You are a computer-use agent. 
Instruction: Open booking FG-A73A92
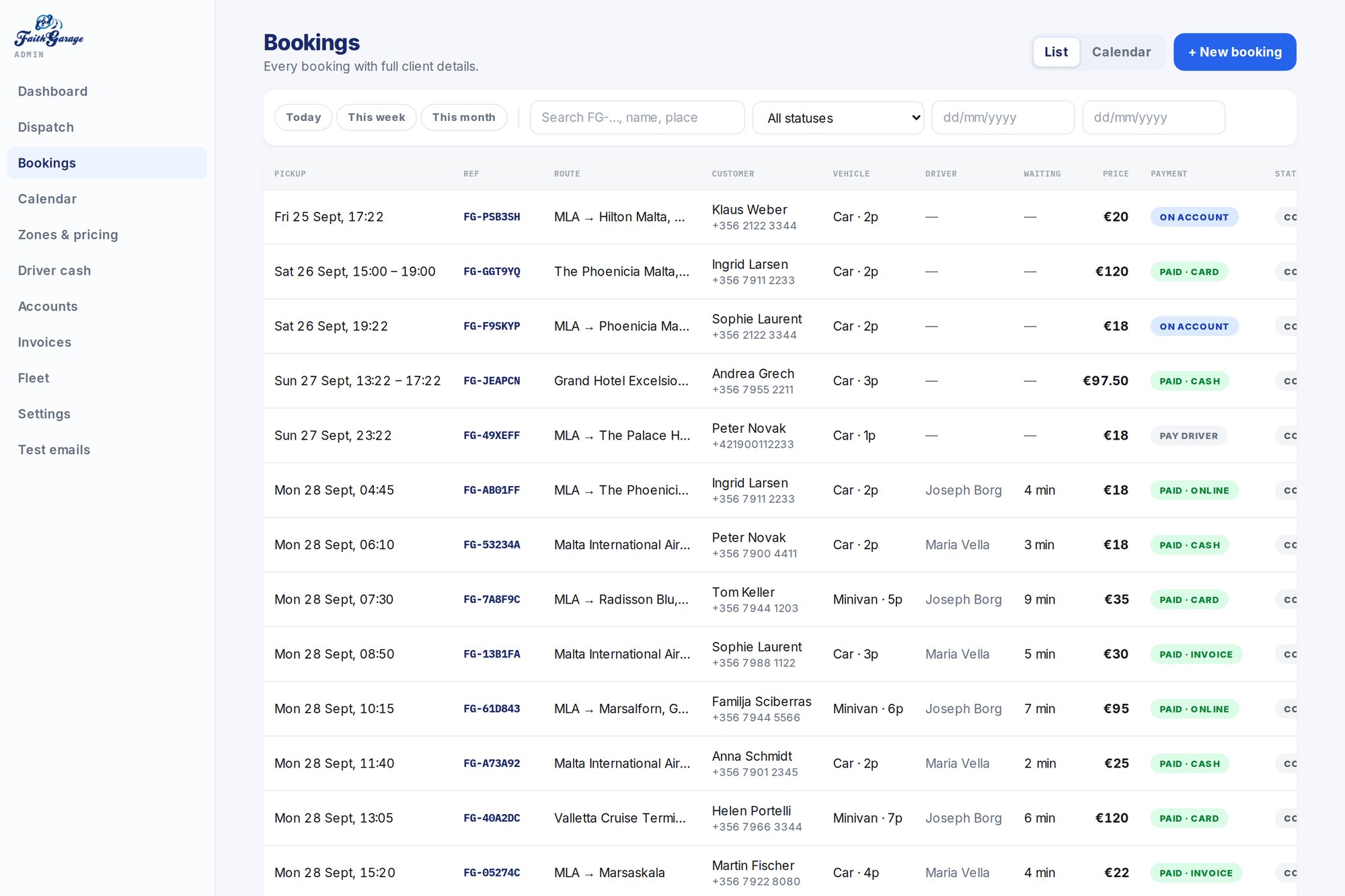tap(492, 764)
